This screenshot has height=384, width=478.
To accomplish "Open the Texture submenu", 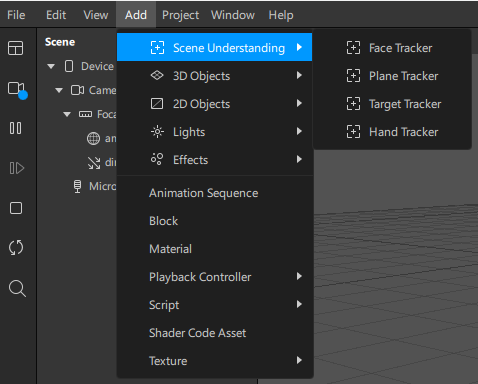I will (214, 361).
